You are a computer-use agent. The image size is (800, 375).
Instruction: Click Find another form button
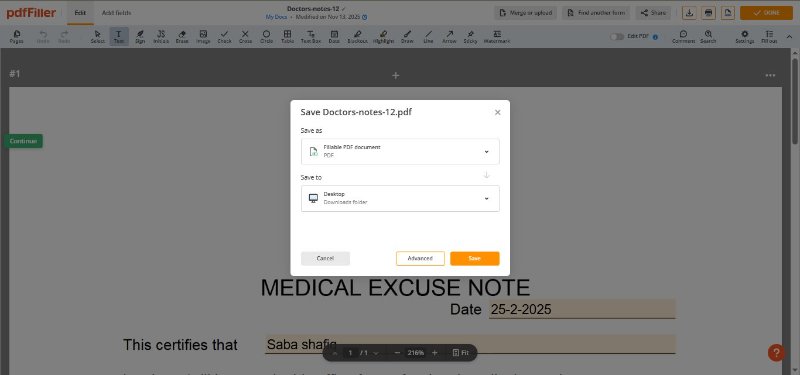point(596,13)
